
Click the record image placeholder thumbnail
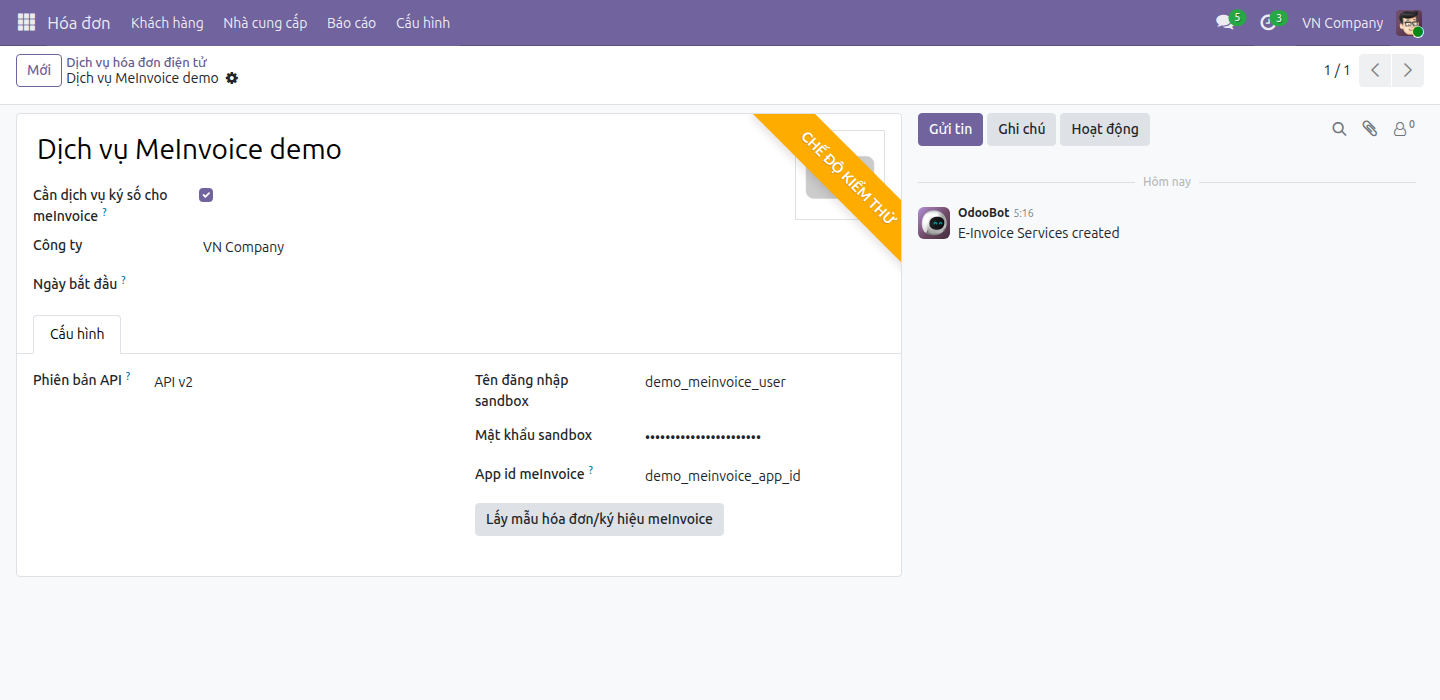point(840,175)
